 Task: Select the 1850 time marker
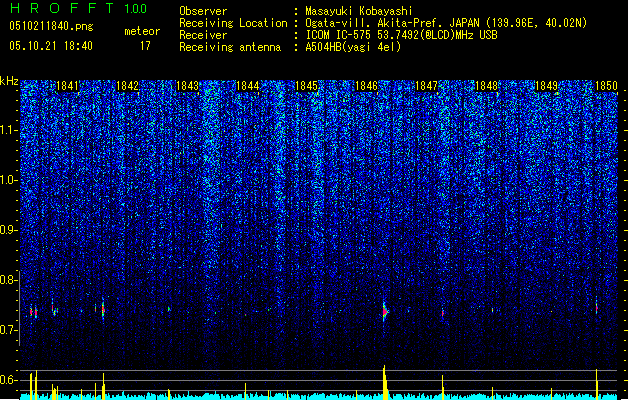click(x=606, y=86)
